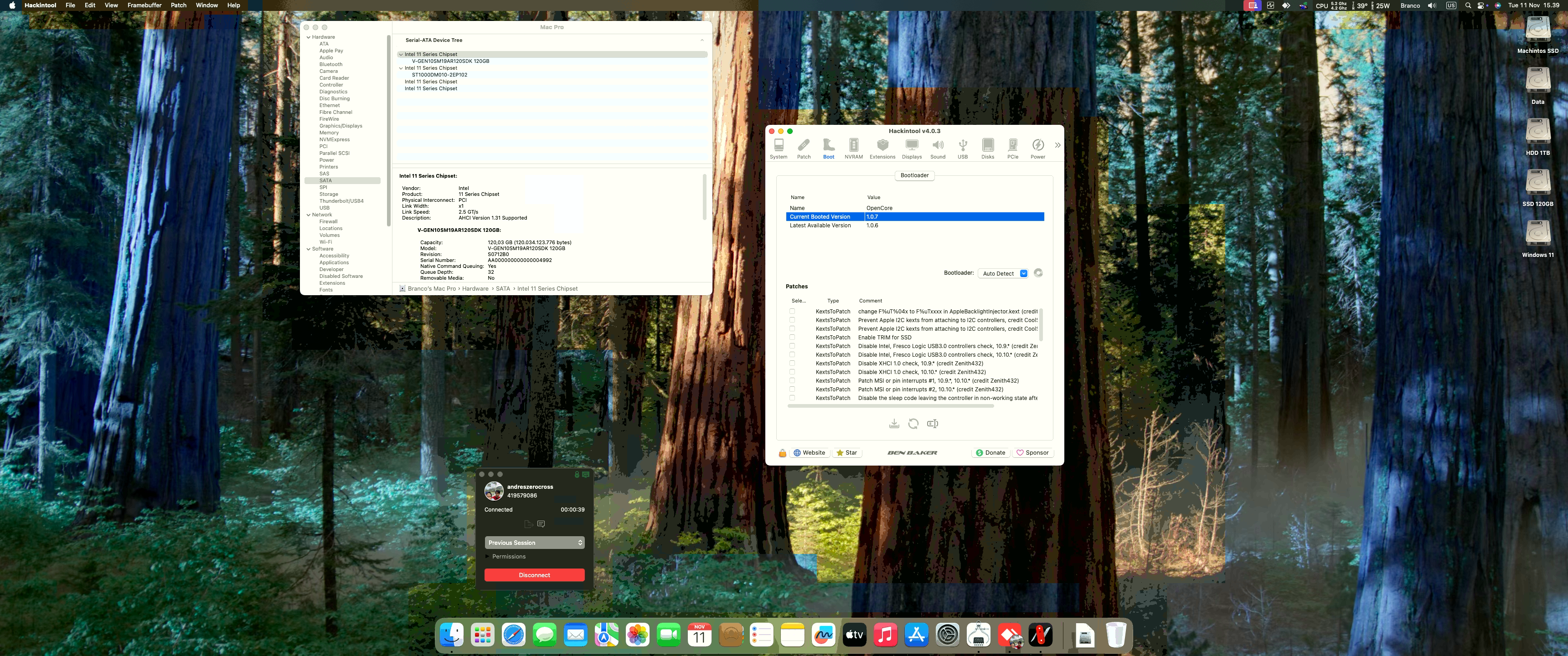Tick the Patch MSI or pin interrupts #2 checkbox
Screen dimensions: 1568x656
pyautogui.click(x=792, y=389)
